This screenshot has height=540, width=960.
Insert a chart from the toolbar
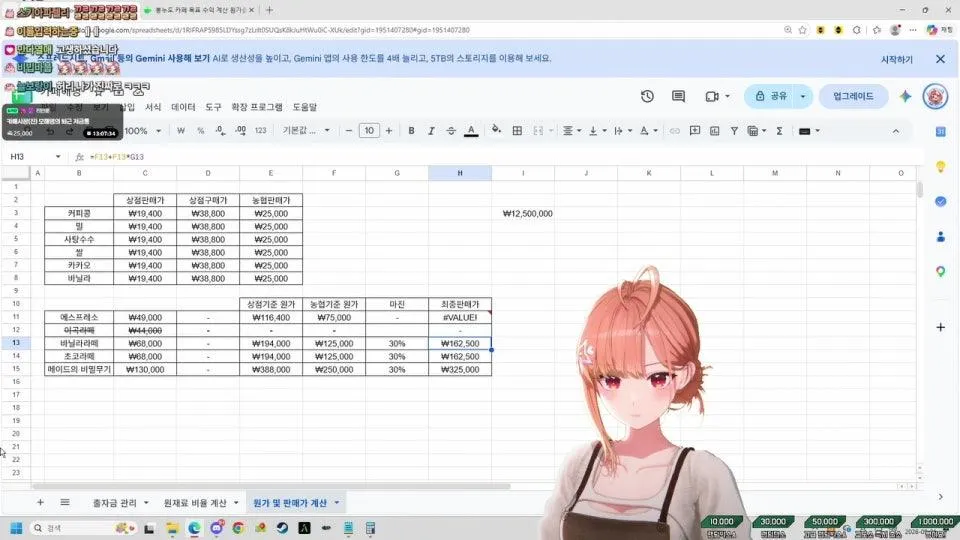point(714,131)
